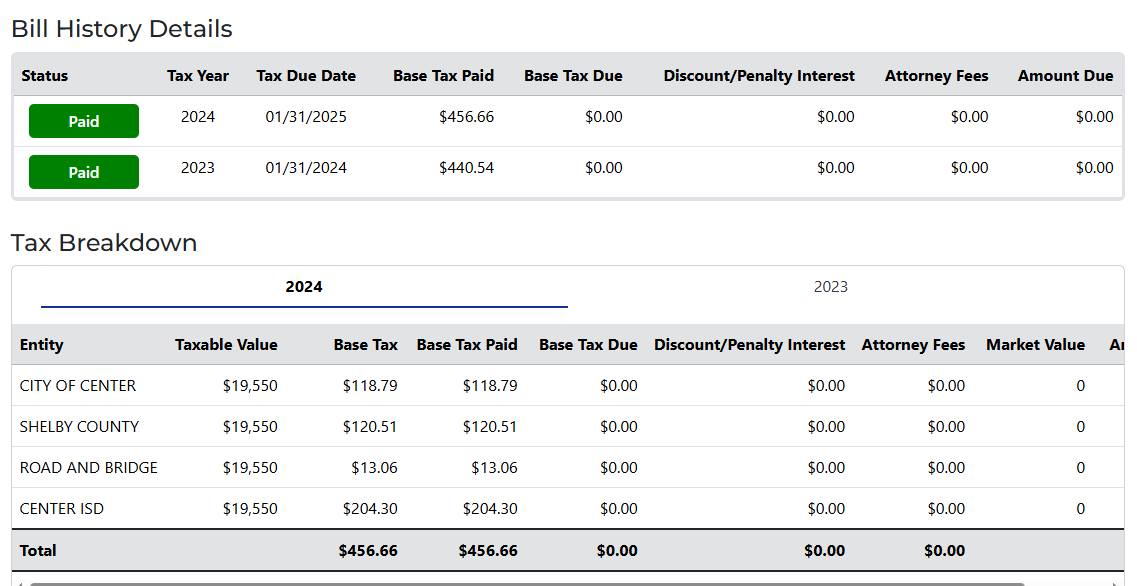Screen dimensions: 1137x586
Task: Click the Paid button for tax year 2023
Action: coord(84,172)
